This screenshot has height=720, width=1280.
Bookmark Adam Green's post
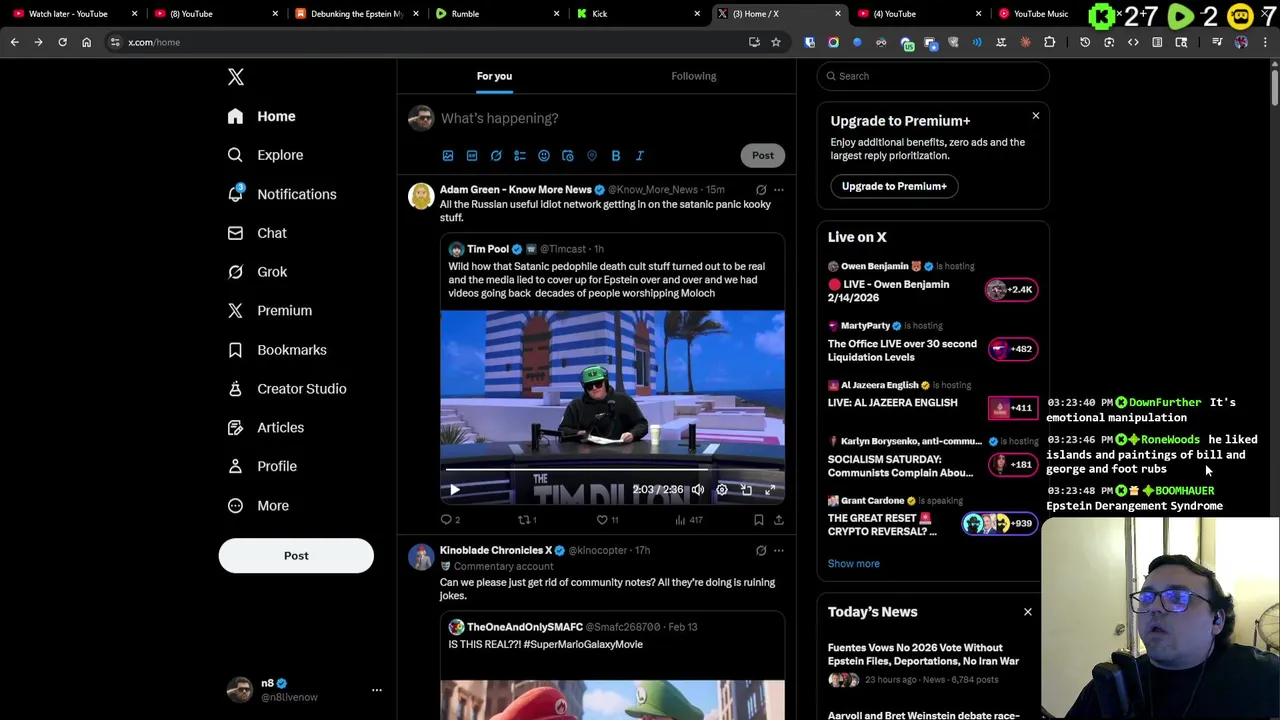tap(759, 520)
